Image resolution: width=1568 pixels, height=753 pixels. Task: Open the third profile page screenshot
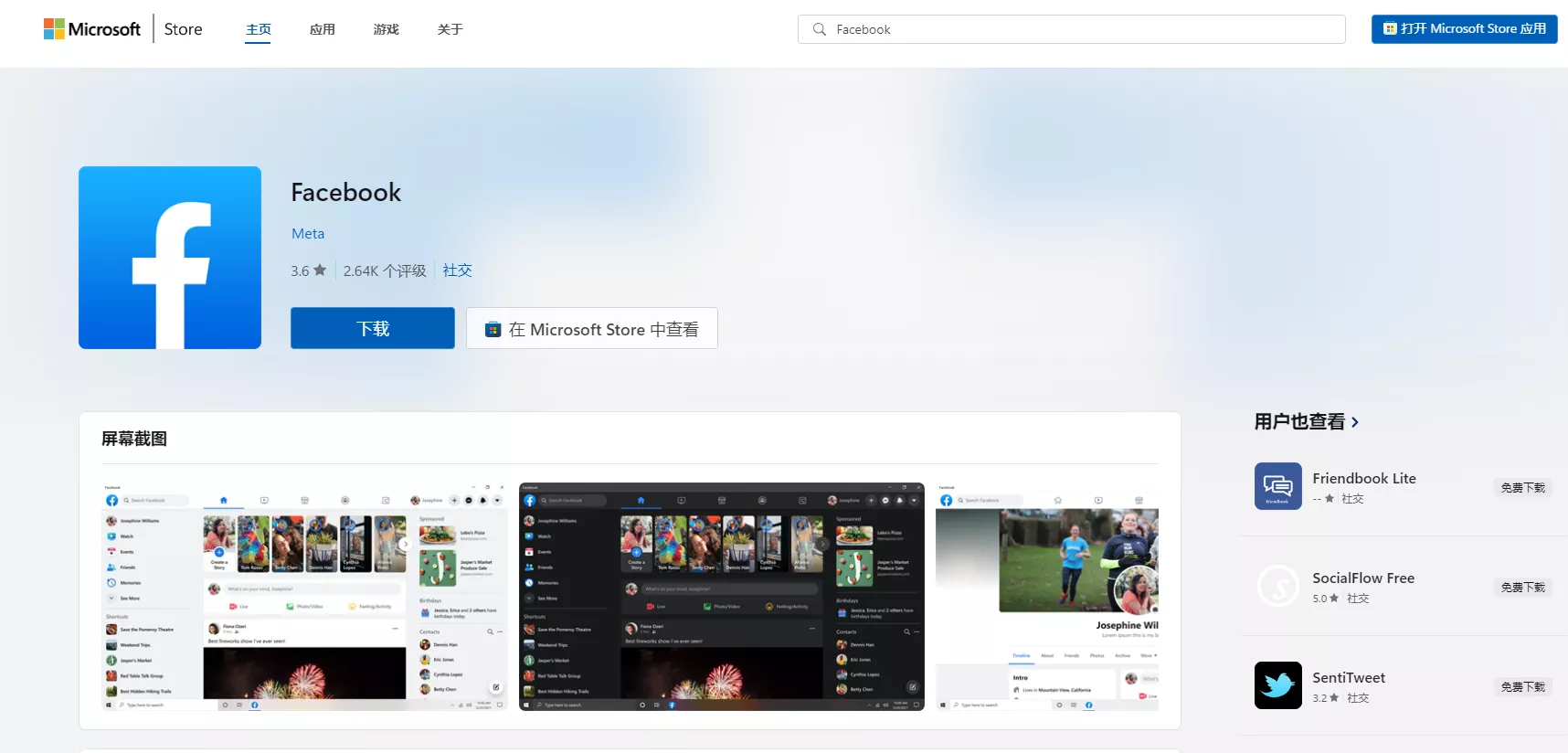(x=1047, y=597)
